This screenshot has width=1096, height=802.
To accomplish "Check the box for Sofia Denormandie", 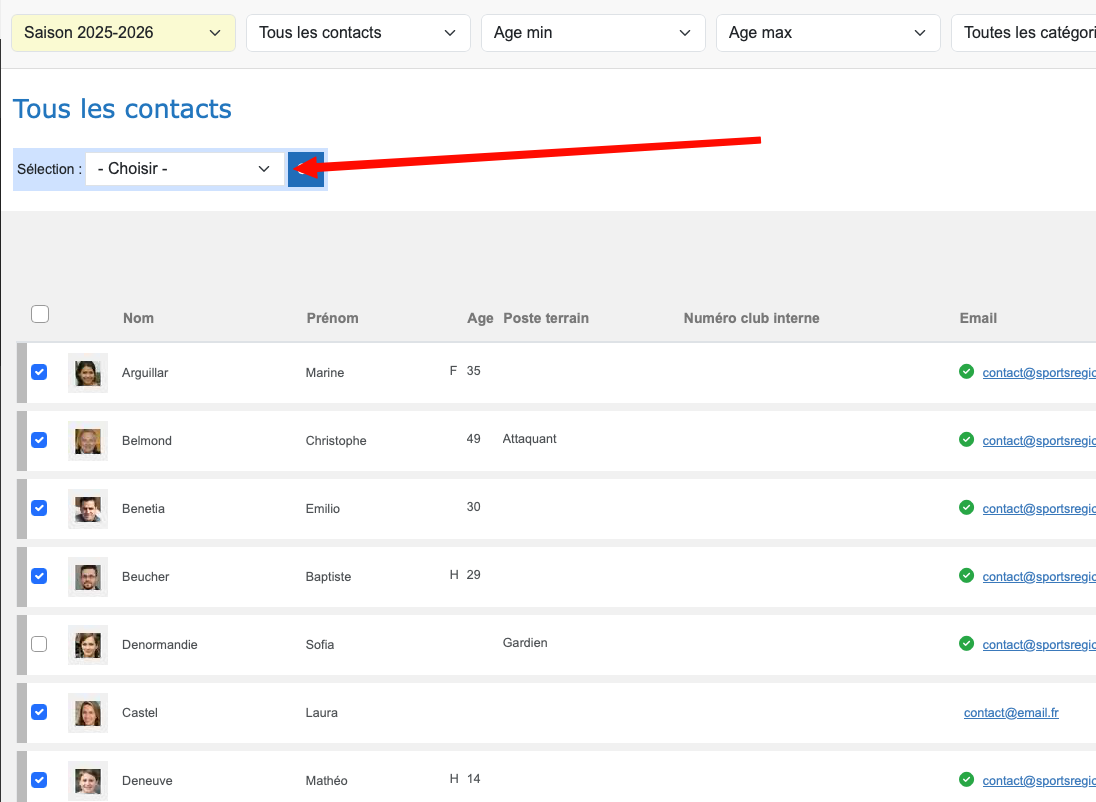I will point(39,644).
